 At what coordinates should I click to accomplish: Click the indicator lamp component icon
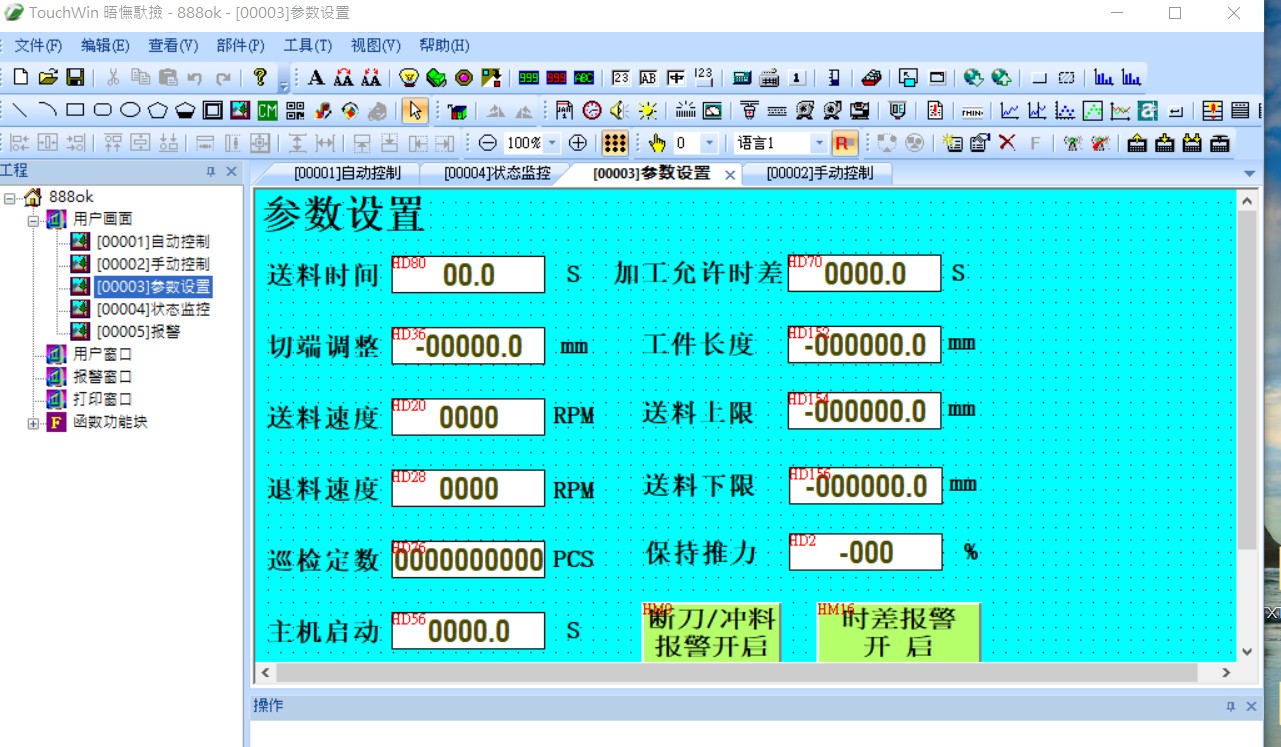tap(409, 77)
